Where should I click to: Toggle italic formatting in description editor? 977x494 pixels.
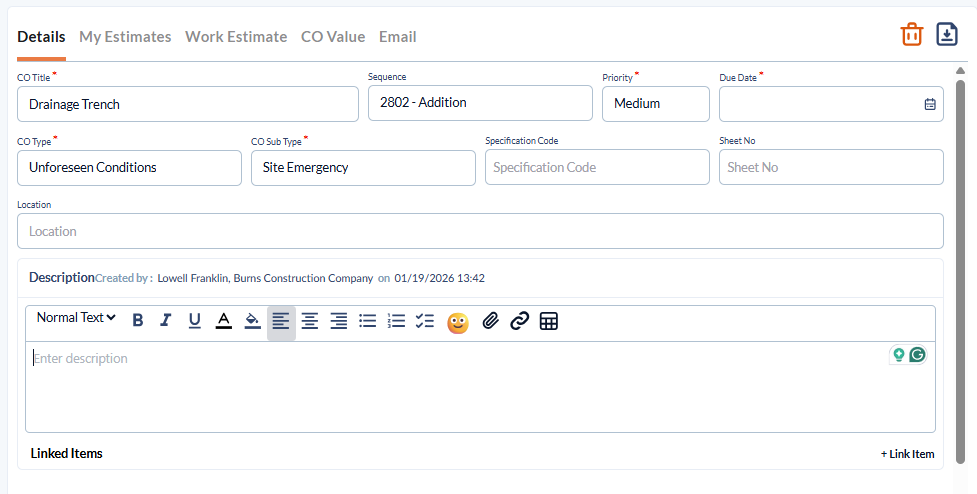[x=166, y=321]
